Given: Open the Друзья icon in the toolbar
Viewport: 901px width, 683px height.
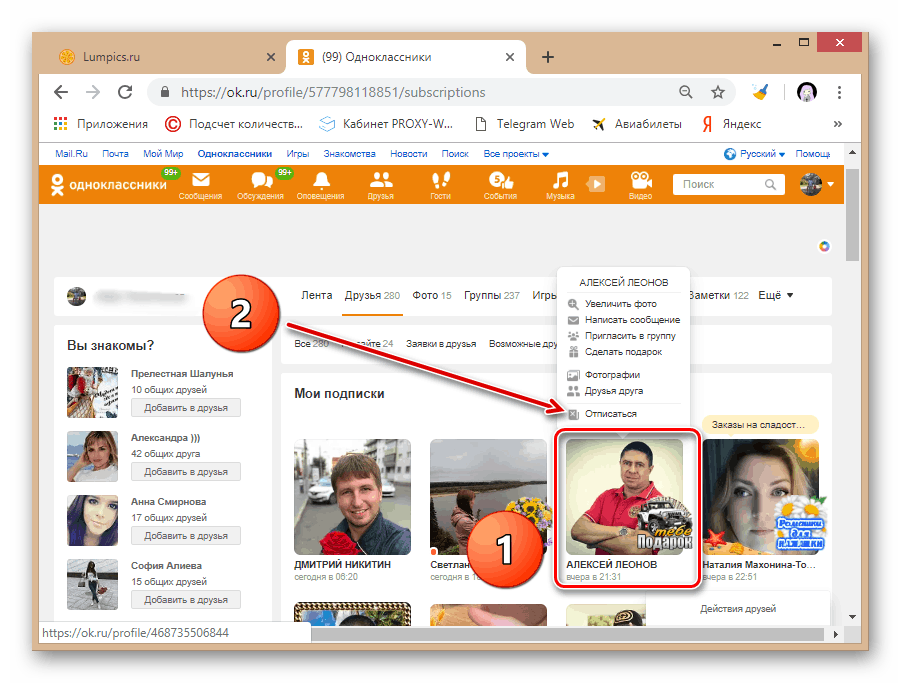Looking at the screenshot, I should coord(380,184).
